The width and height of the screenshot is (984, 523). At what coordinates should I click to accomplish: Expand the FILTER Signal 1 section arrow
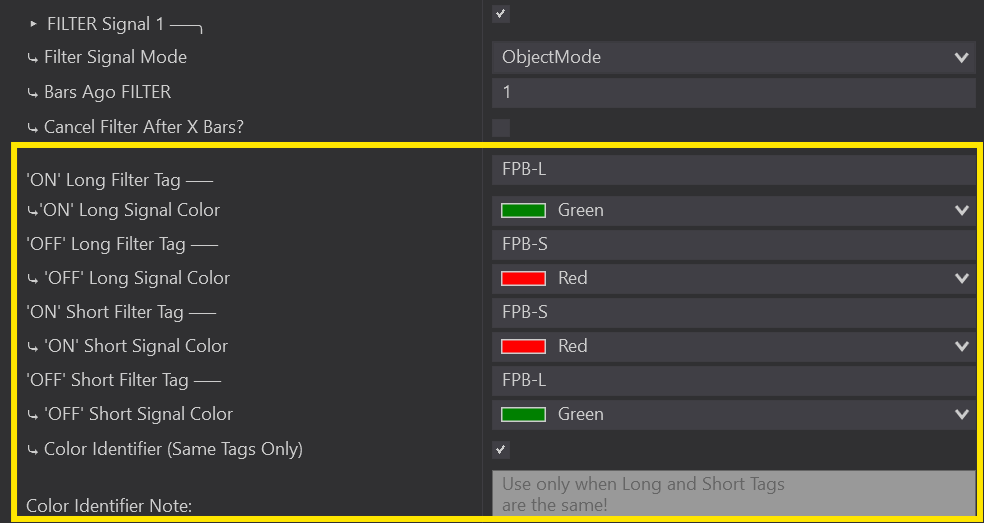pos(33,24)
